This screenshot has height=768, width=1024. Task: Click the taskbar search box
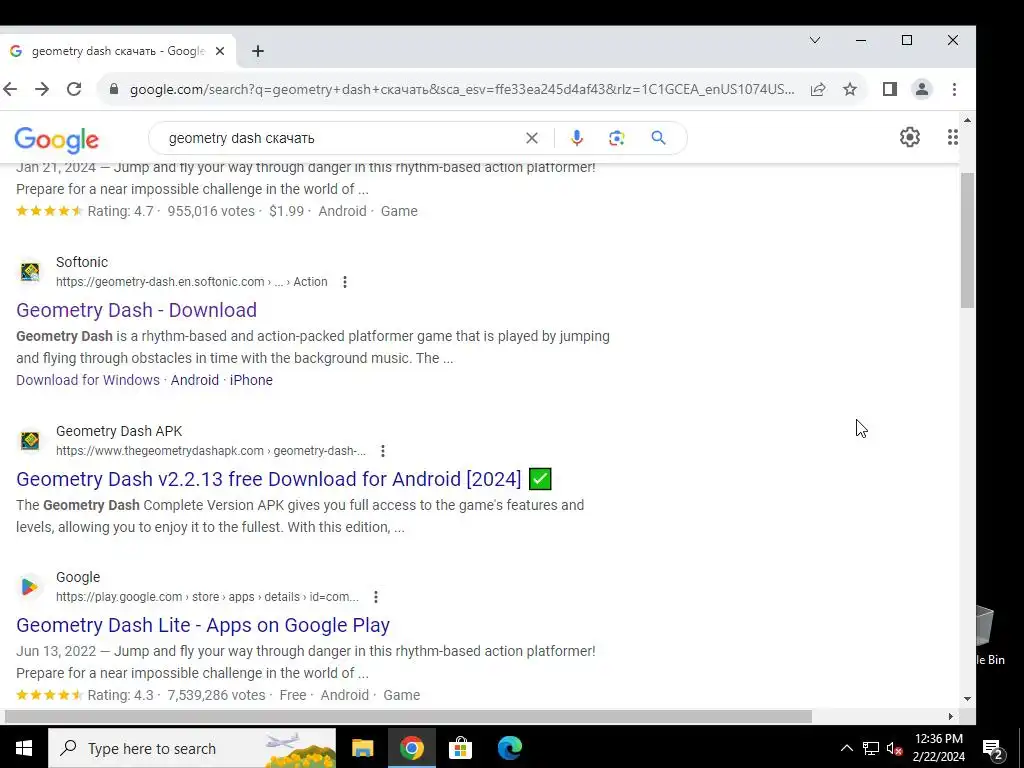(x=192, y=748)
